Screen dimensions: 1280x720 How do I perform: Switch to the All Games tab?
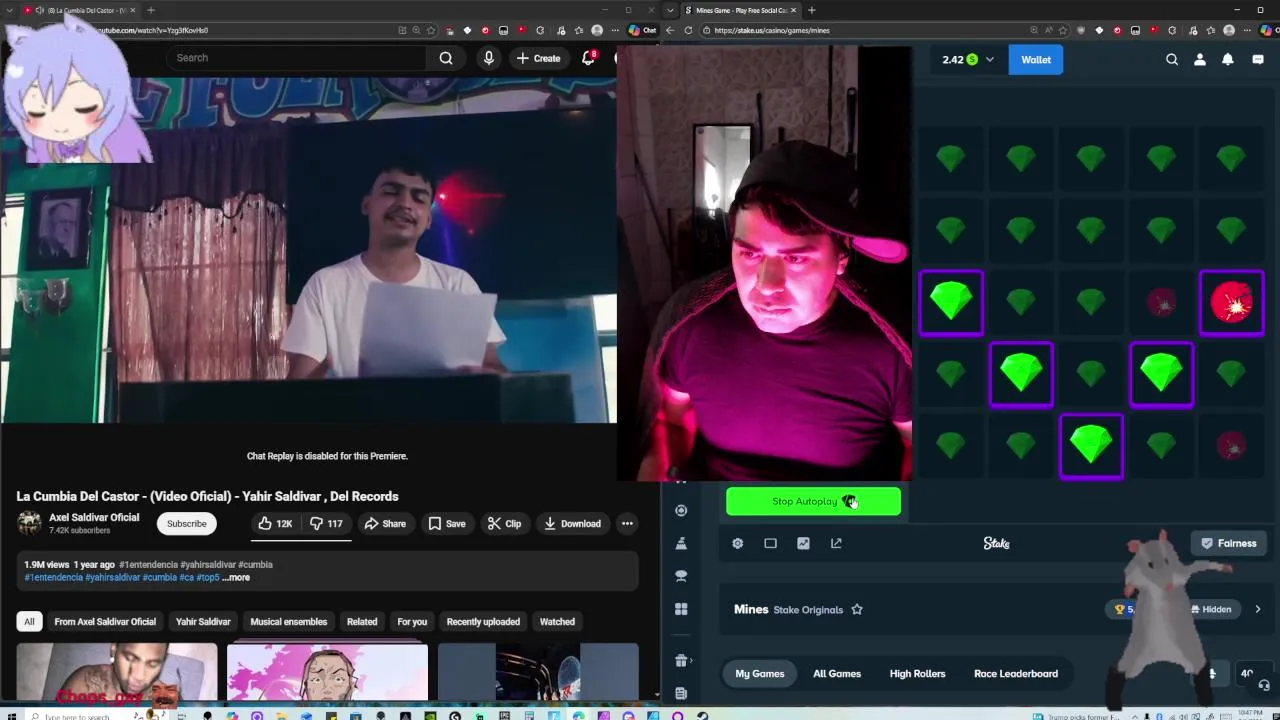pyautogui.click(x=837, y=673)
